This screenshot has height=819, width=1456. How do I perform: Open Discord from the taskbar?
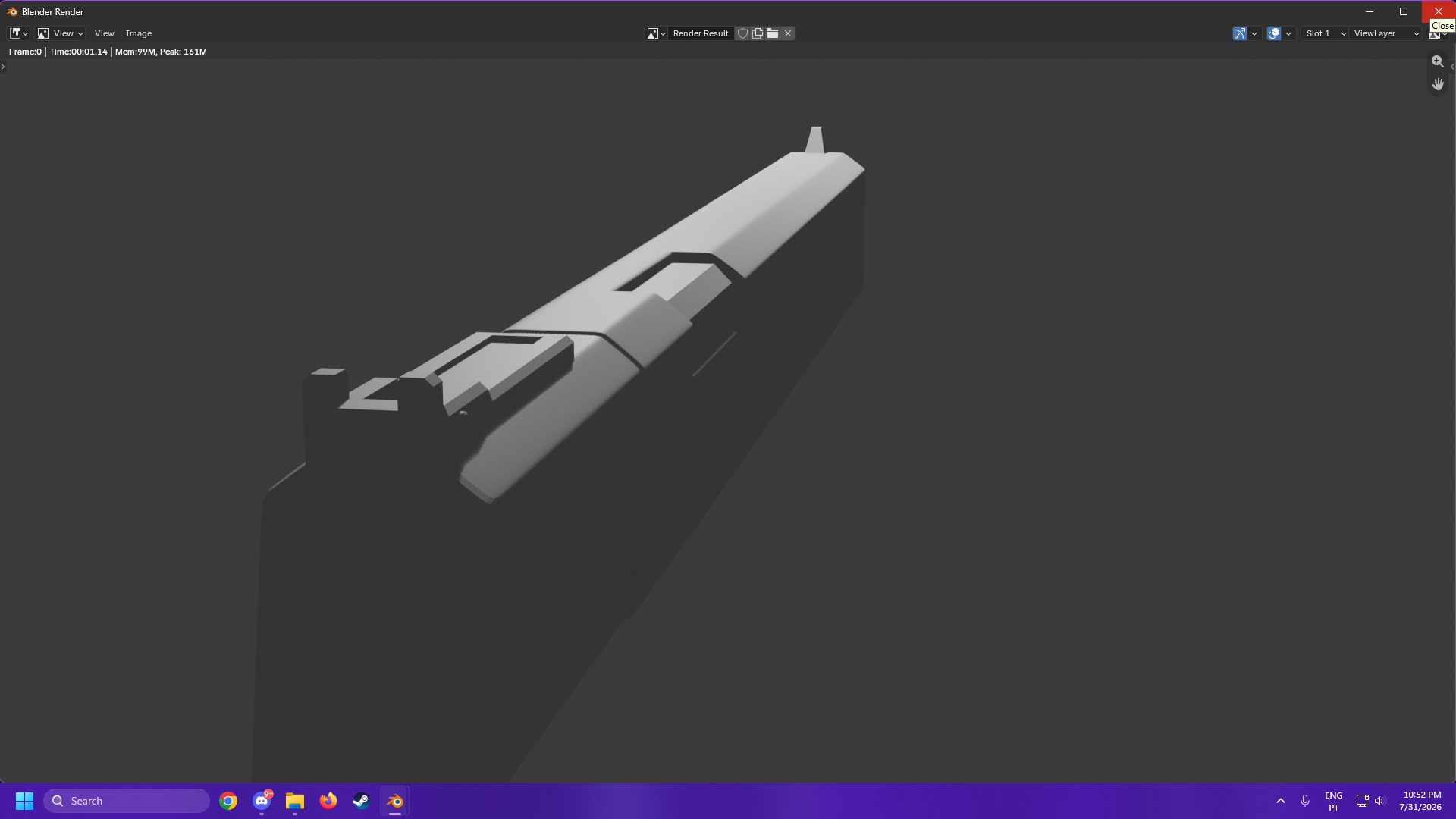262,801
